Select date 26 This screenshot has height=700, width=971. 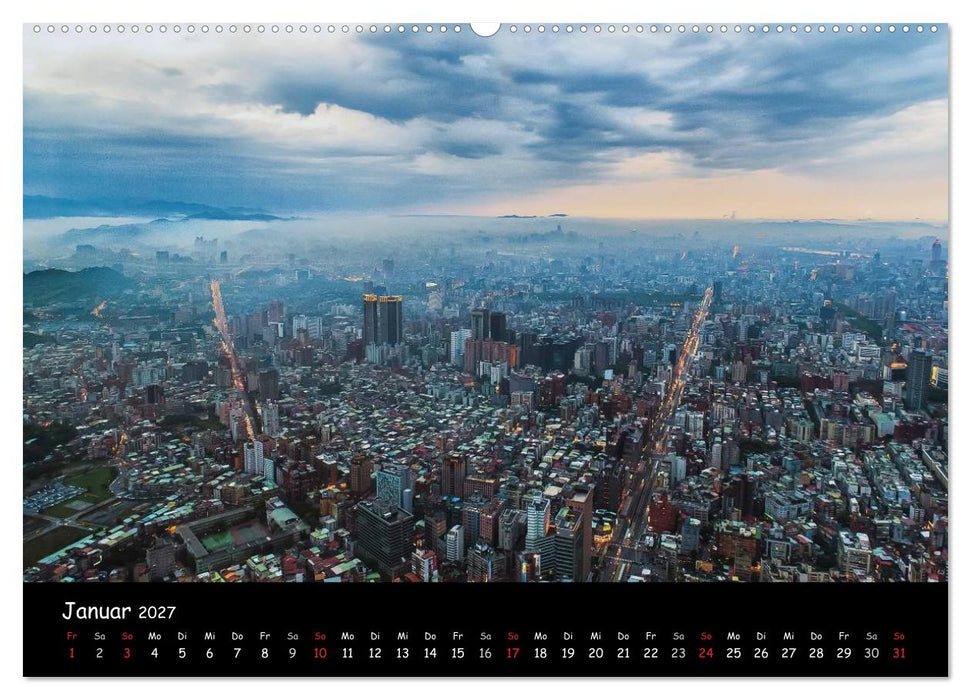tap(761, 653)
